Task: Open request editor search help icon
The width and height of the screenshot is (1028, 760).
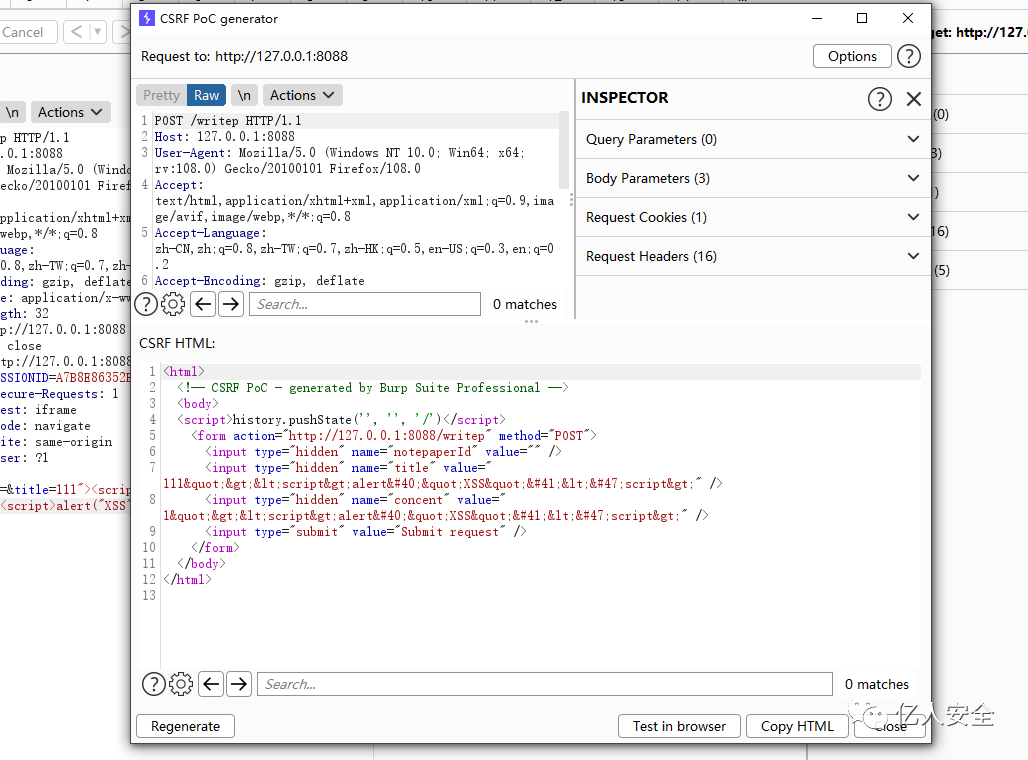Action: point(146,304)
